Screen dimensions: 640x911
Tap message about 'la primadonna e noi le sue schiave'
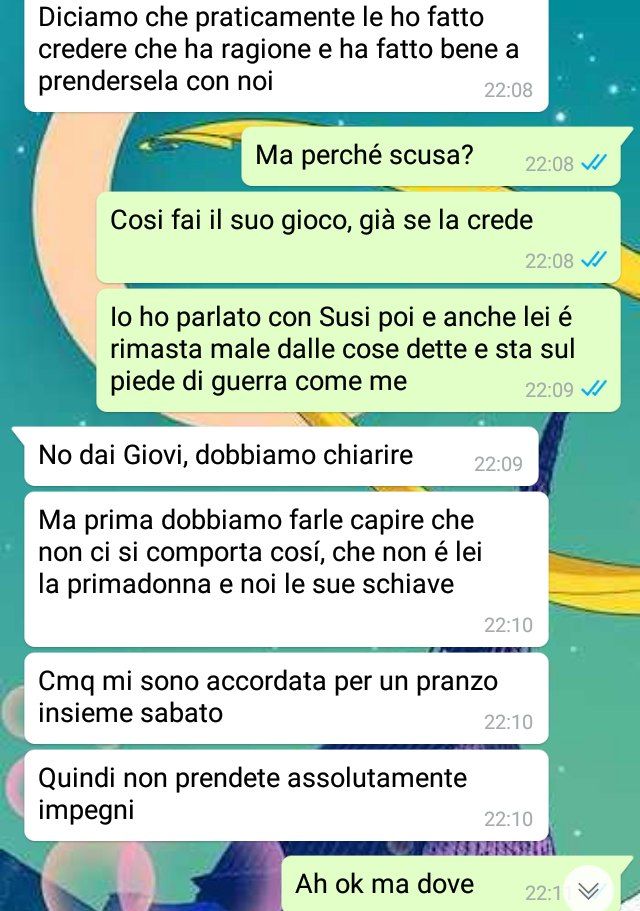(x=286, y=569)
